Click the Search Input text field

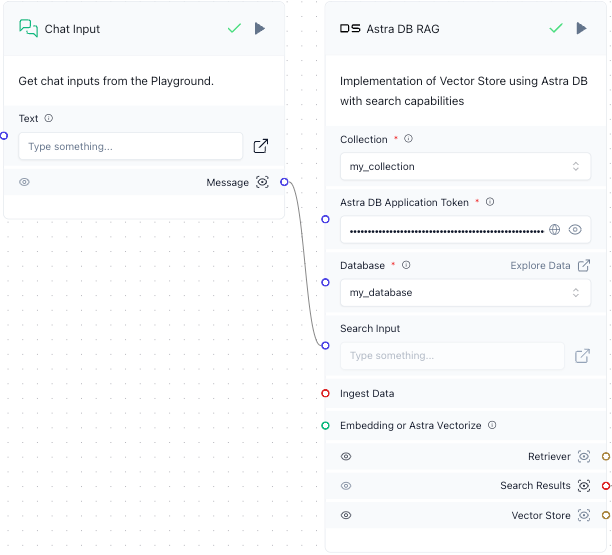tap(452, 355)
